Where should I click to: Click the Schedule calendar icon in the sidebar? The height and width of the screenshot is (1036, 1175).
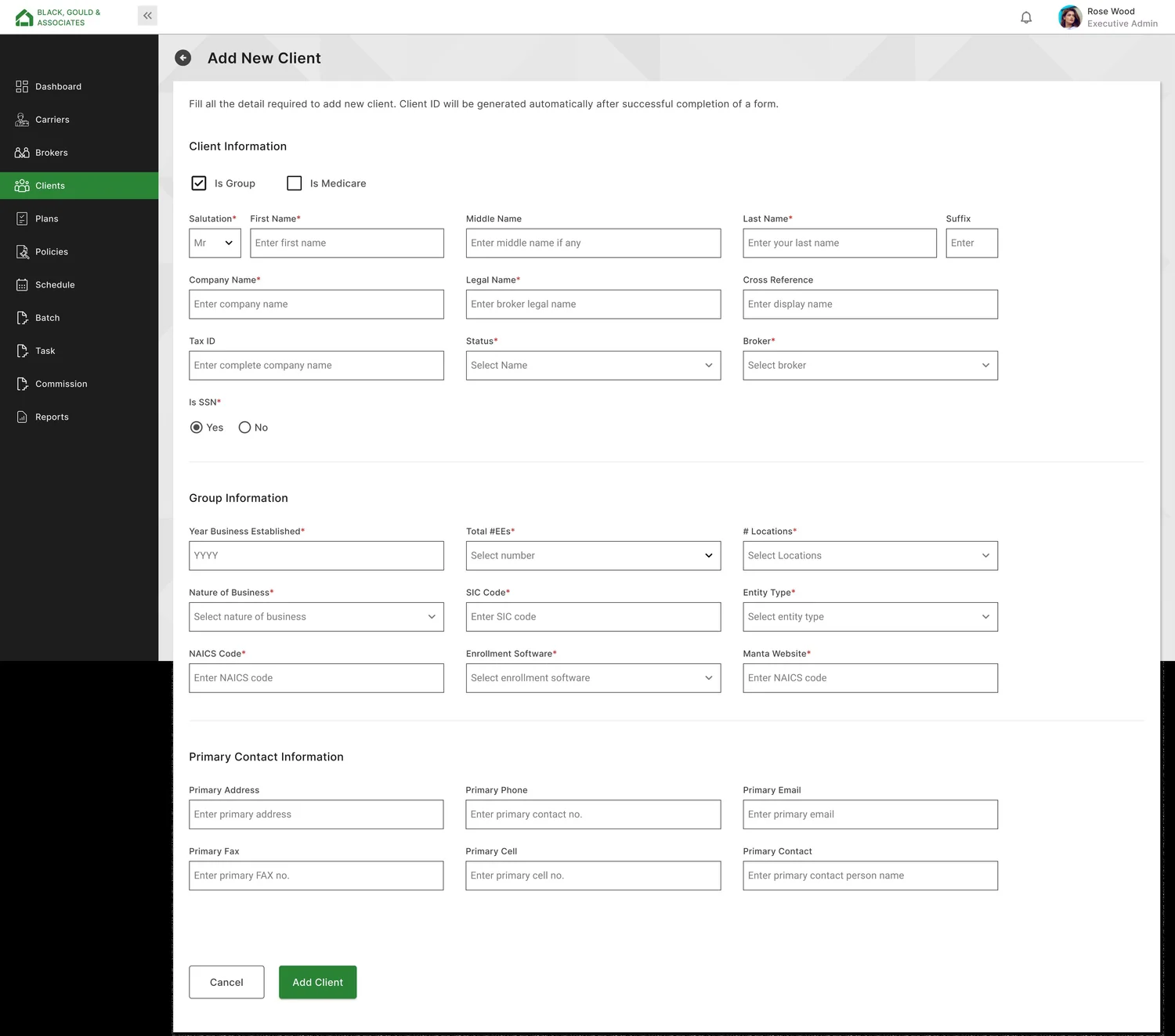[x=22, y=285]
